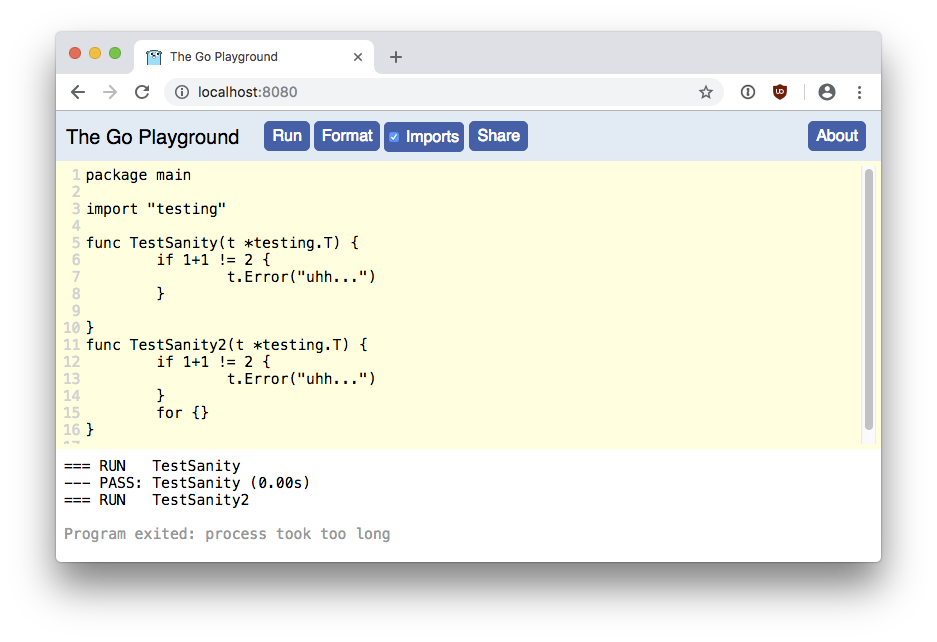Screen dimensions: 937x642
Task: View site information icon next to localhost
Action: [182, 92]
